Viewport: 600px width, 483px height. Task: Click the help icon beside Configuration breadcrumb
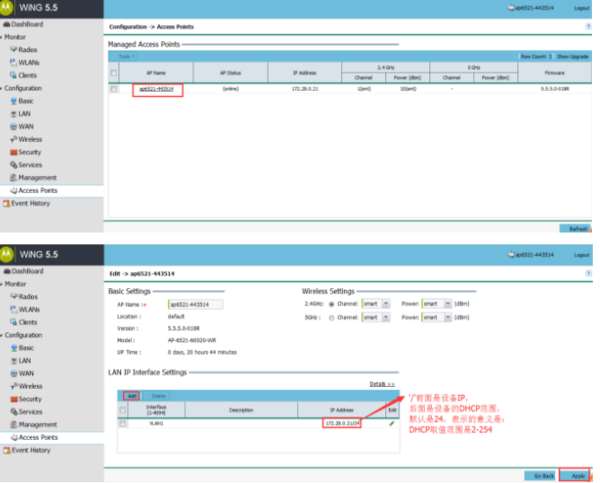click(x=588, y=26)
